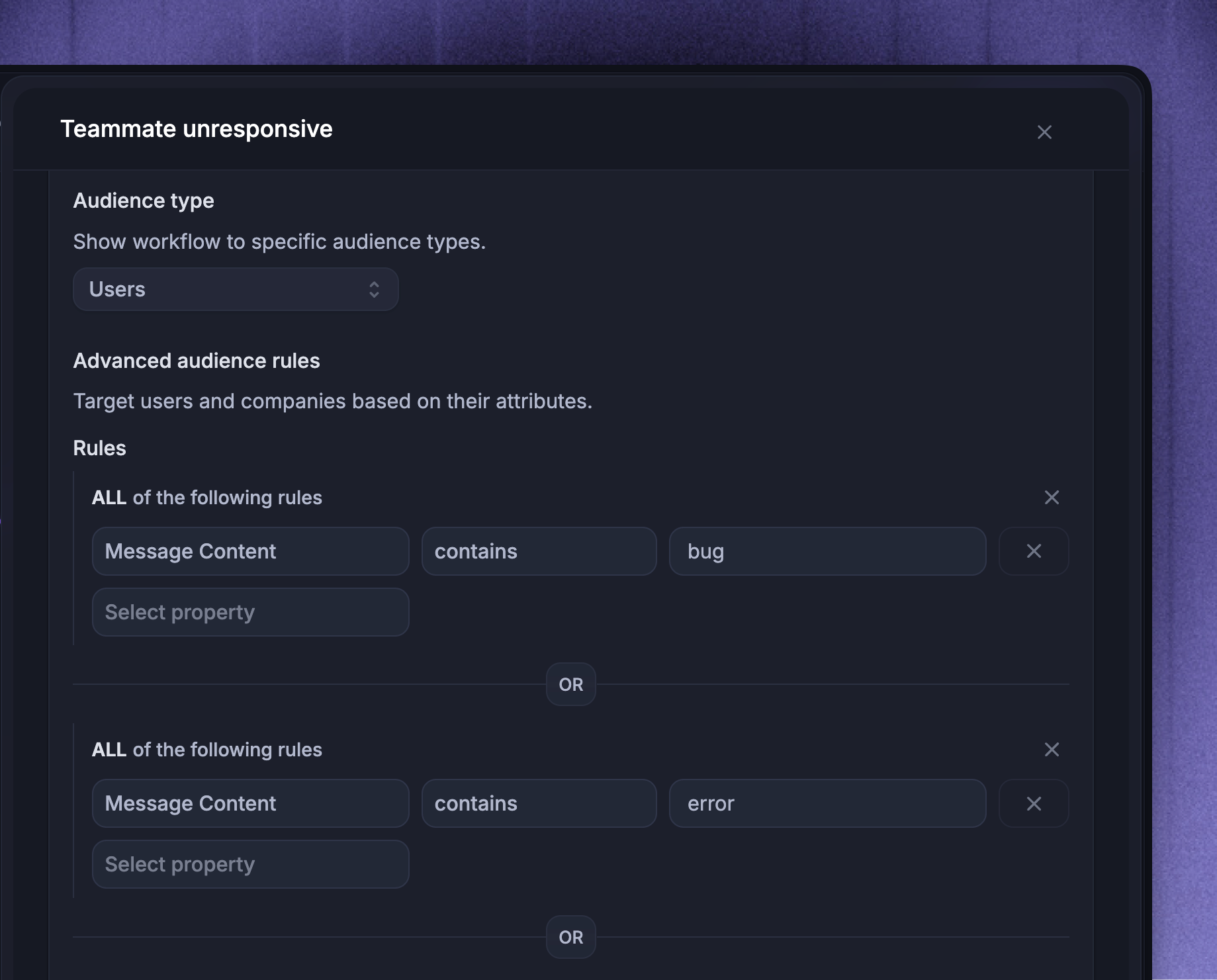Click the 'Teammate unresponsive' title
Image resolution: width=1217 pixels, height=980 pixels.
point(197,129)
